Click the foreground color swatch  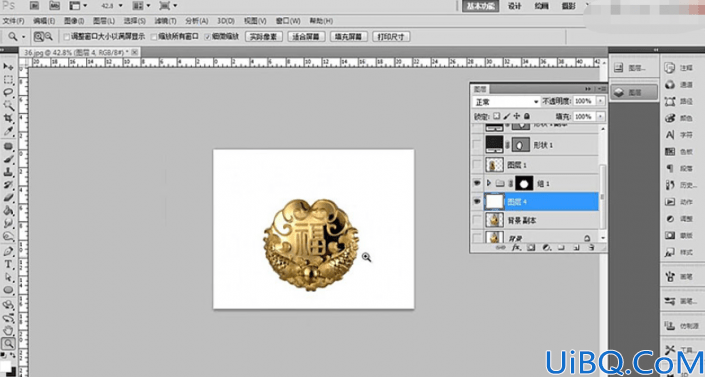click(x=5, y=365)
